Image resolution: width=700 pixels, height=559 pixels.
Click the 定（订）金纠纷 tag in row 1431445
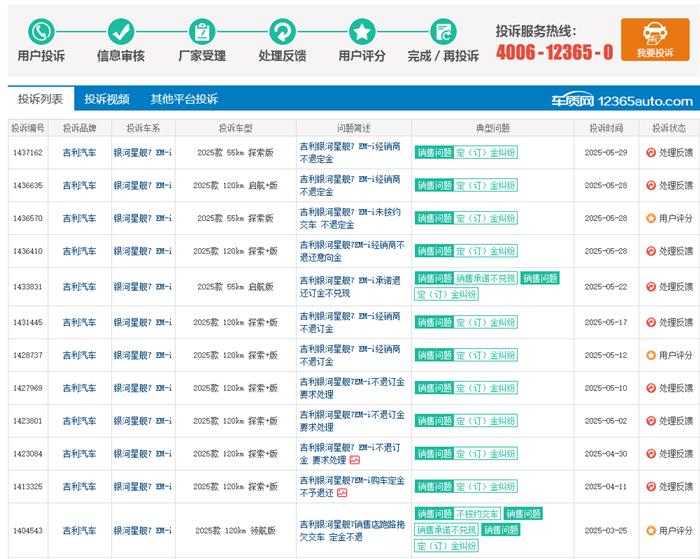pyautogui.click(x=486, y=322)
